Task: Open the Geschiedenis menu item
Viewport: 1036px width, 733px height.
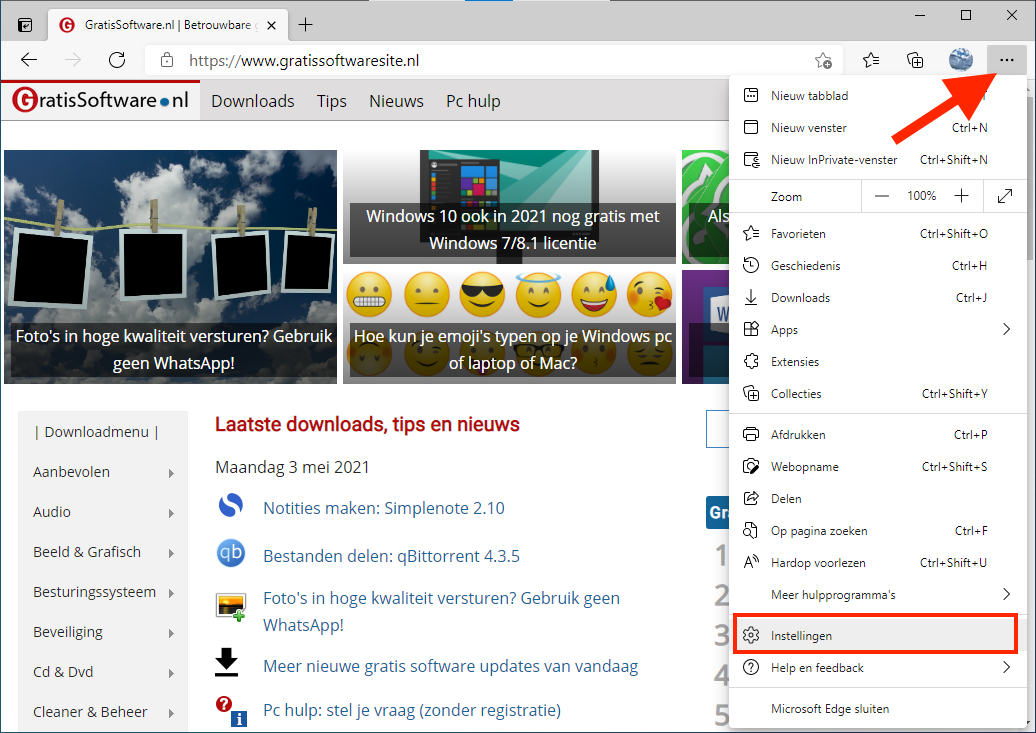Action: [x=805, y=266]
